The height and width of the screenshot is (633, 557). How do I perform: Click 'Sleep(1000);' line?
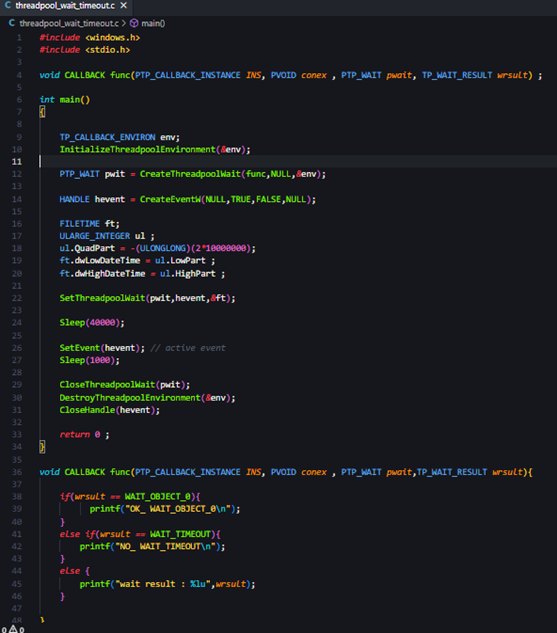(x=90, y=360)
